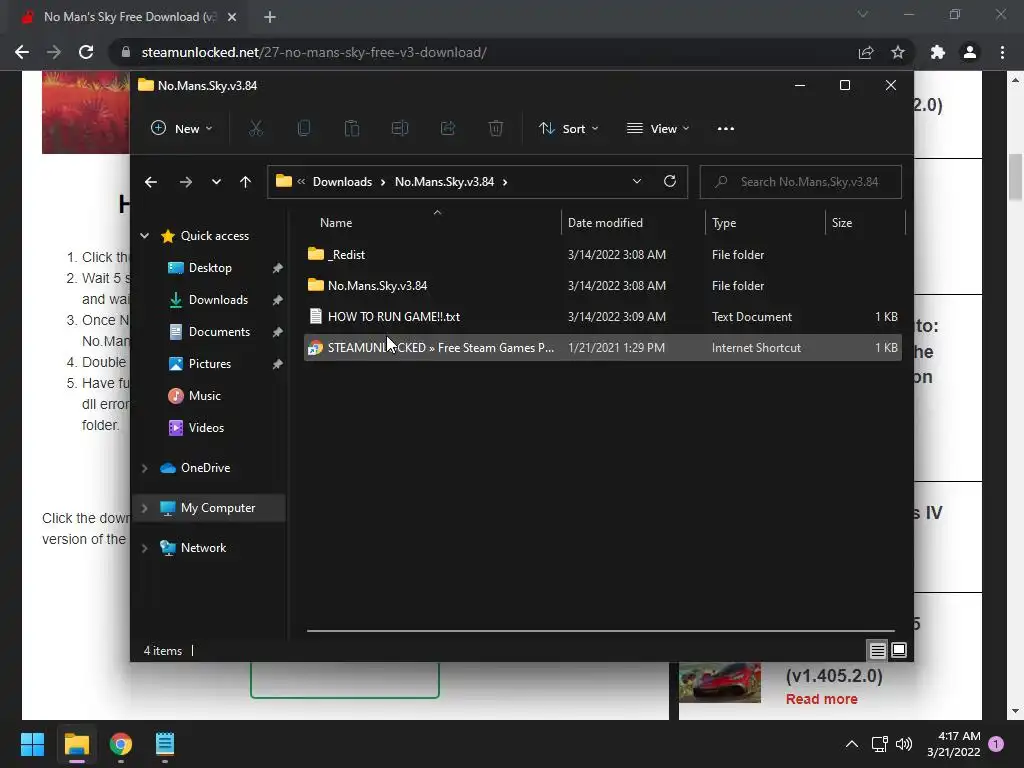1024x768 pixels.
Task: Open the volume speaker tray icon
Action: (904, 744)
